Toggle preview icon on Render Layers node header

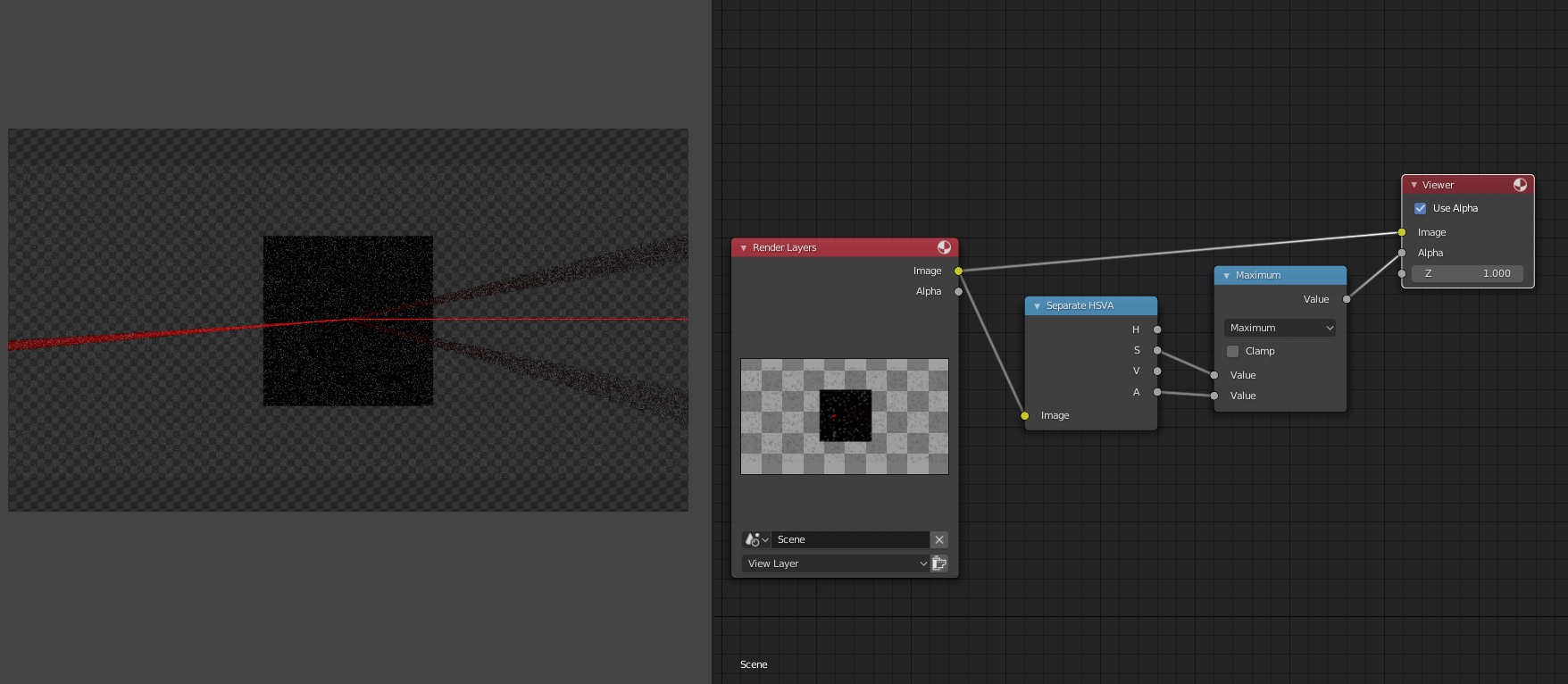[944, 247]
